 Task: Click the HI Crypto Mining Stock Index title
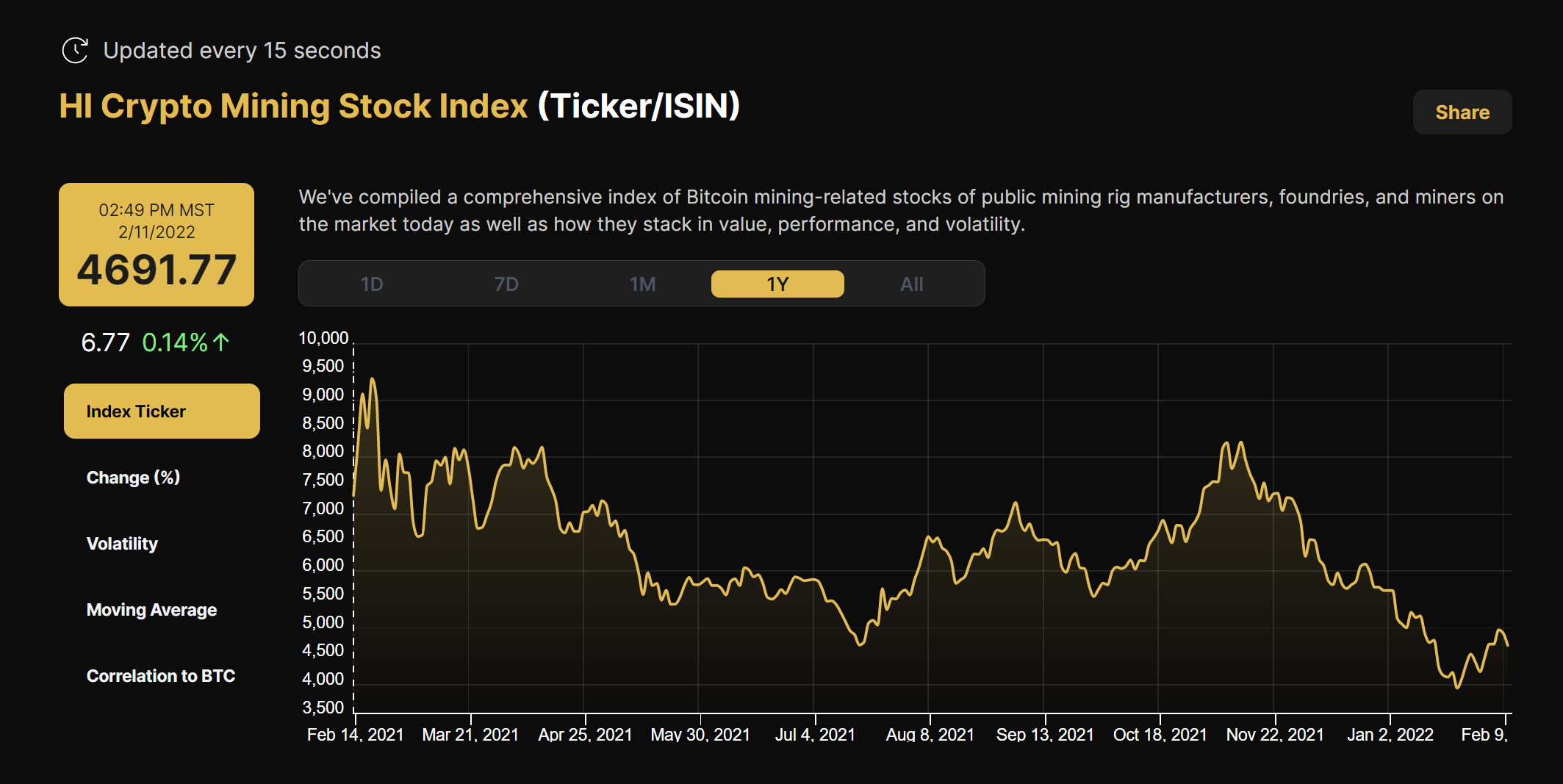point(292,106)
